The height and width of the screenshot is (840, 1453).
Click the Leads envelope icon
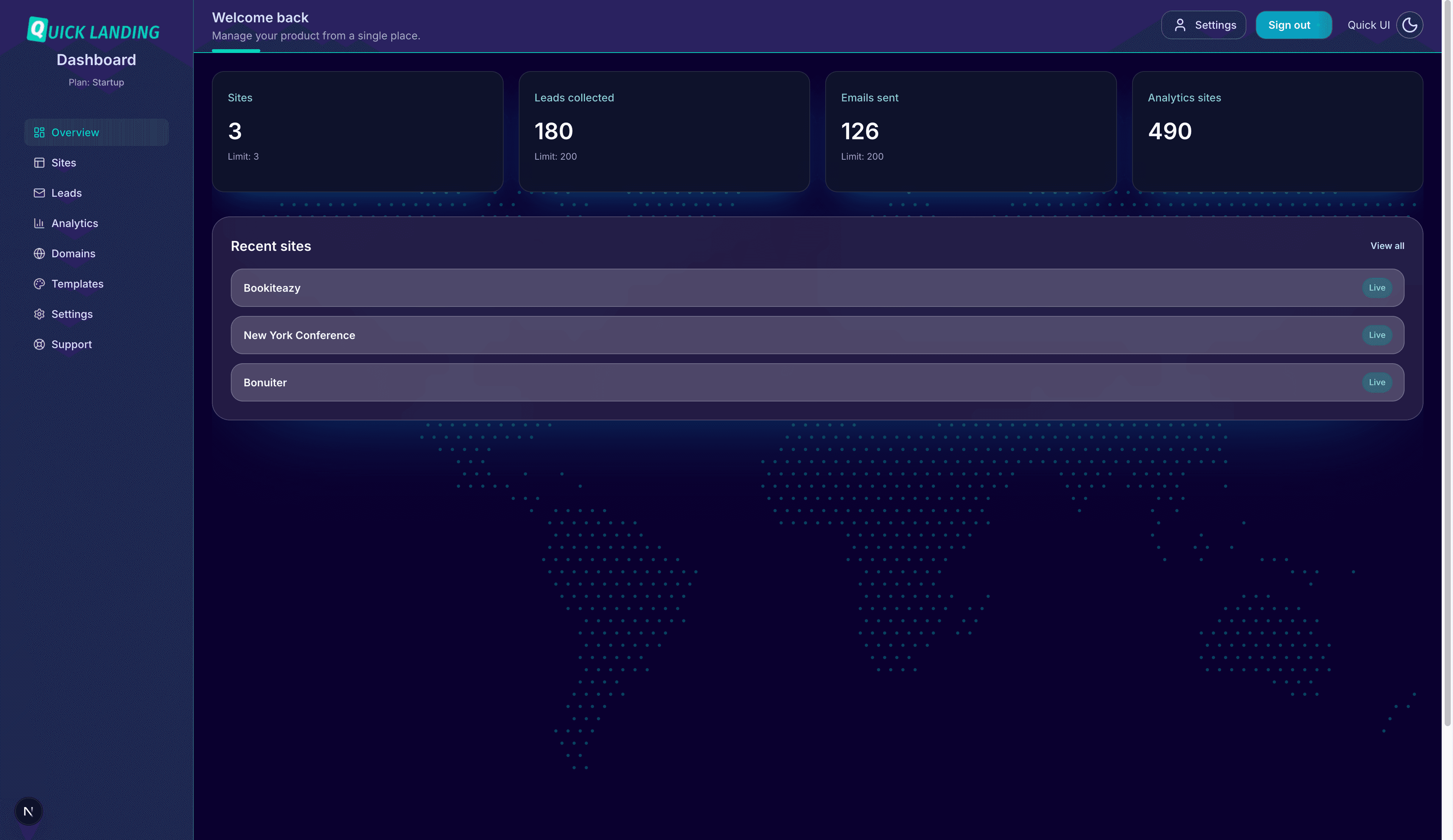[39, 193]
